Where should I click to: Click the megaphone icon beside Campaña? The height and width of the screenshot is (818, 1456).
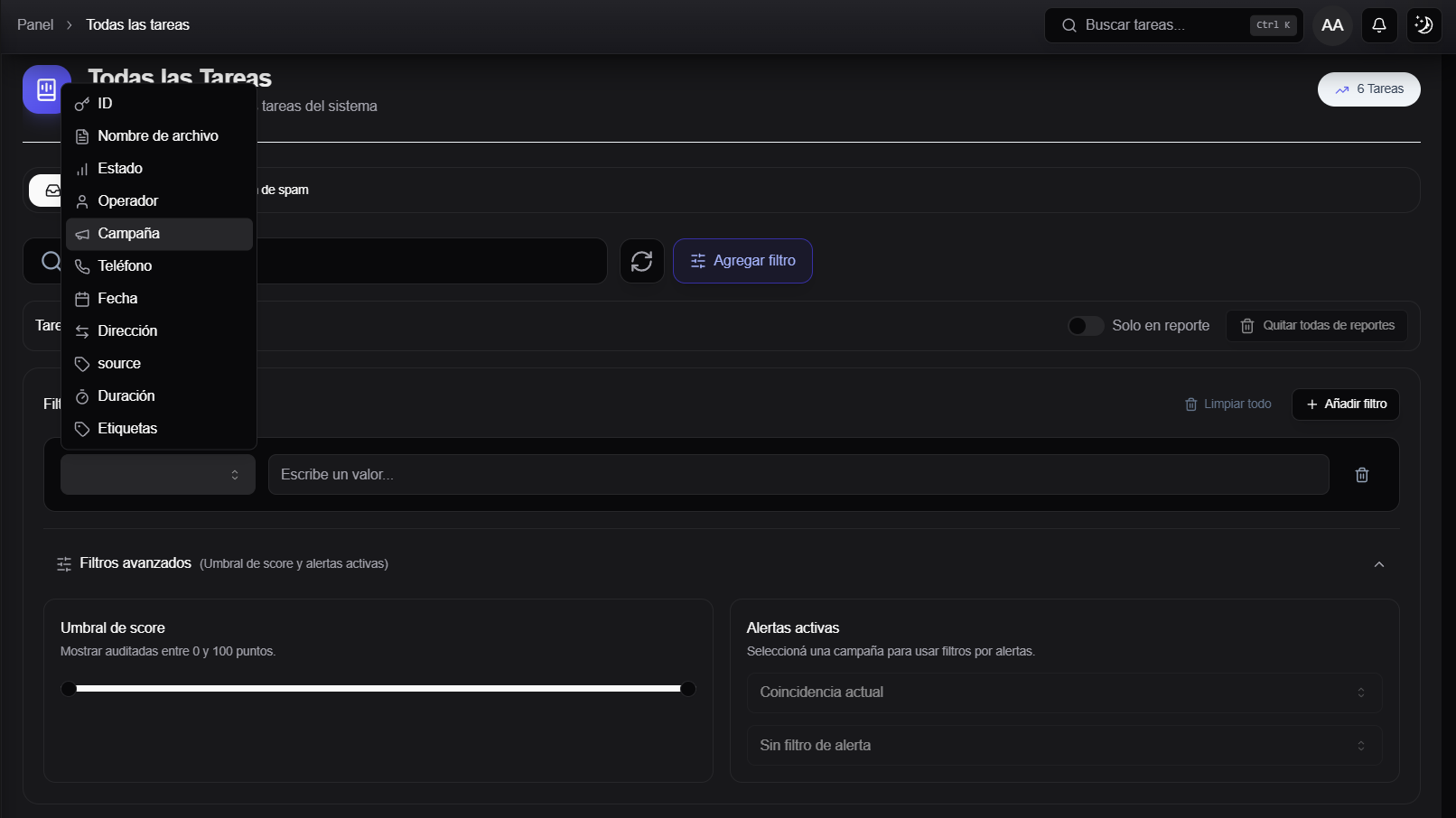tap(82, 234)
